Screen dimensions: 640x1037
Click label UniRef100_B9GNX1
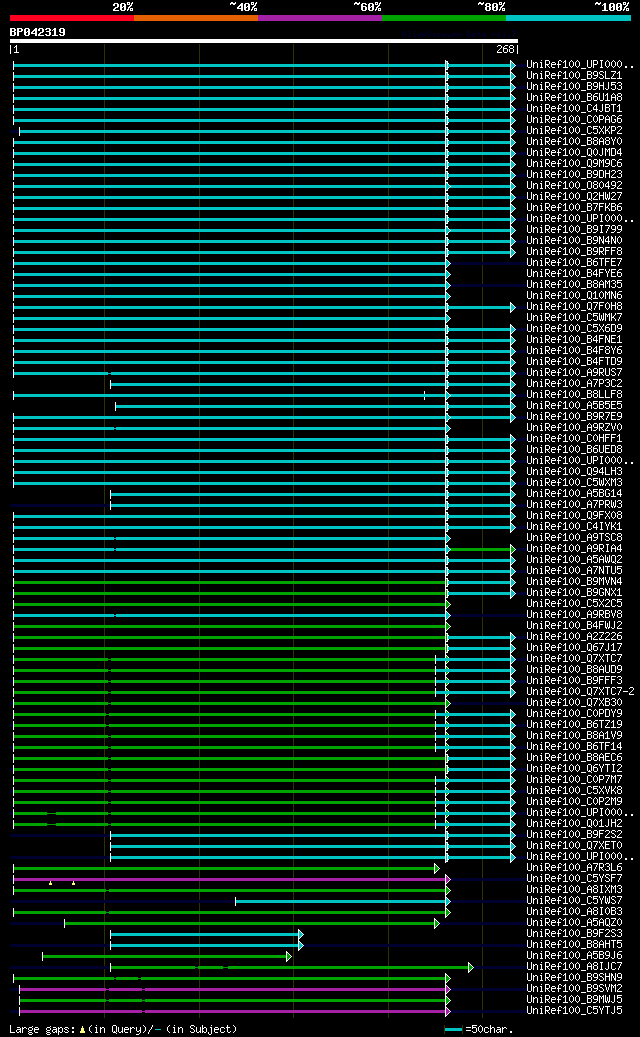tap(574, 593)
